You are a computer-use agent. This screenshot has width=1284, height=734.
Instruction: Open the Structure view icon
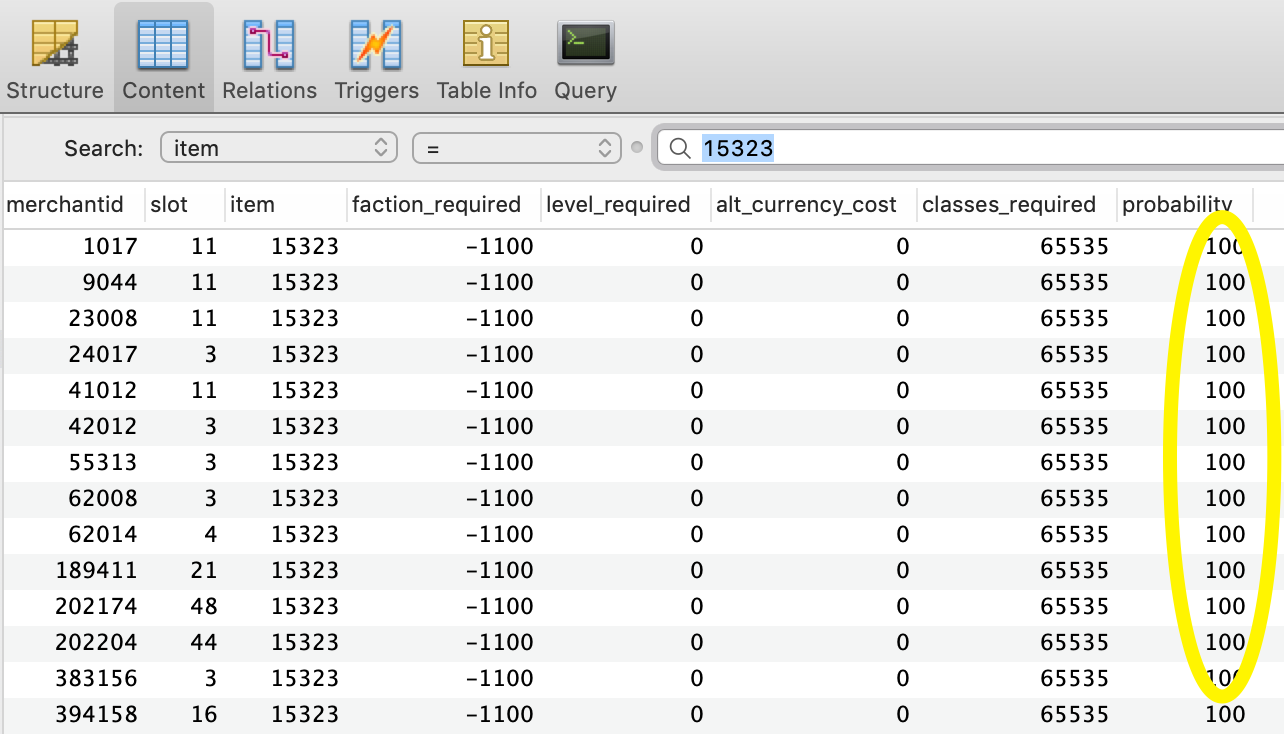[x=55, y=47]
